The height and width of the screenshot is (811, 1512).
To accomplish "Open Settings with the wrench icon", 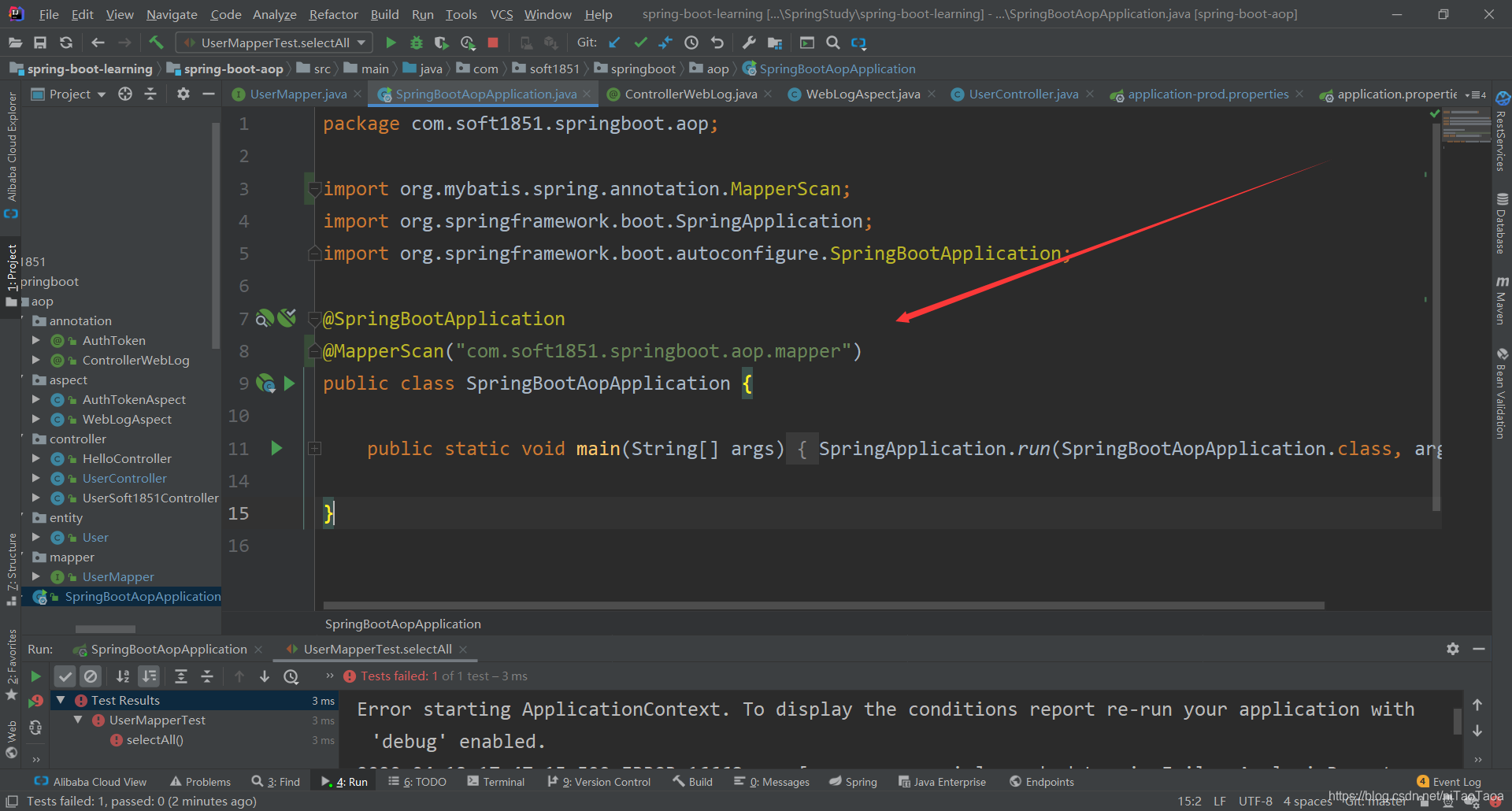I will (749, 43).
